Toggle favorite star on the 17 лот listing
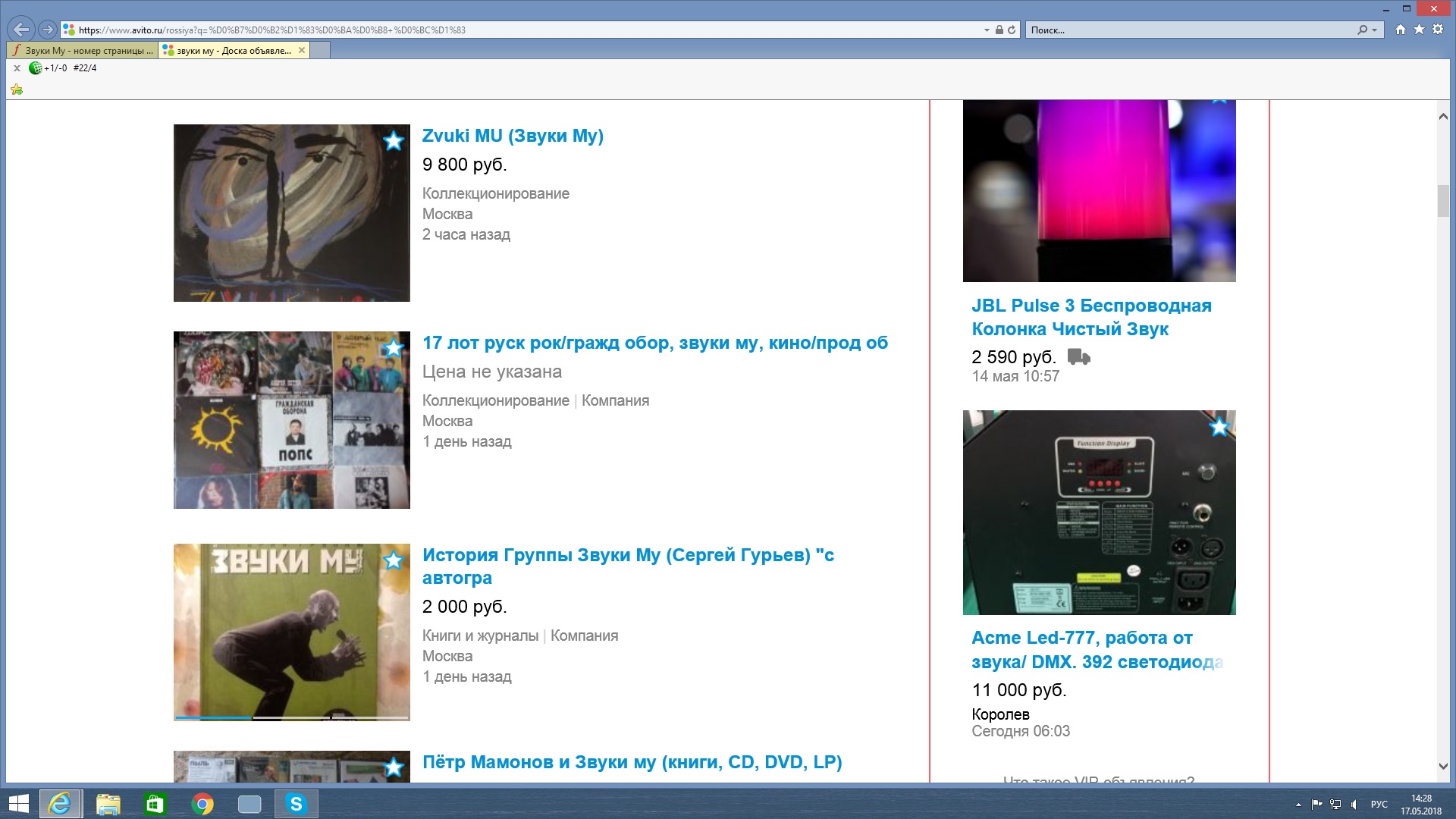 pos(393,348)
